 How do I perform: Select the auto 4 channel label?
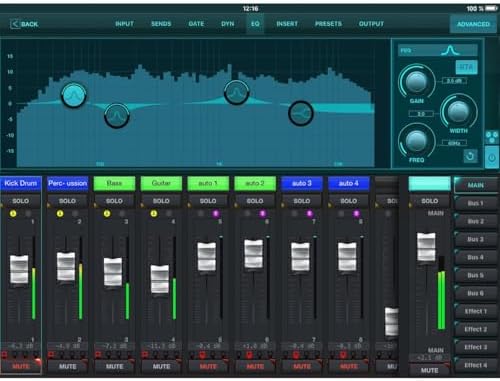tap(349, 183)
